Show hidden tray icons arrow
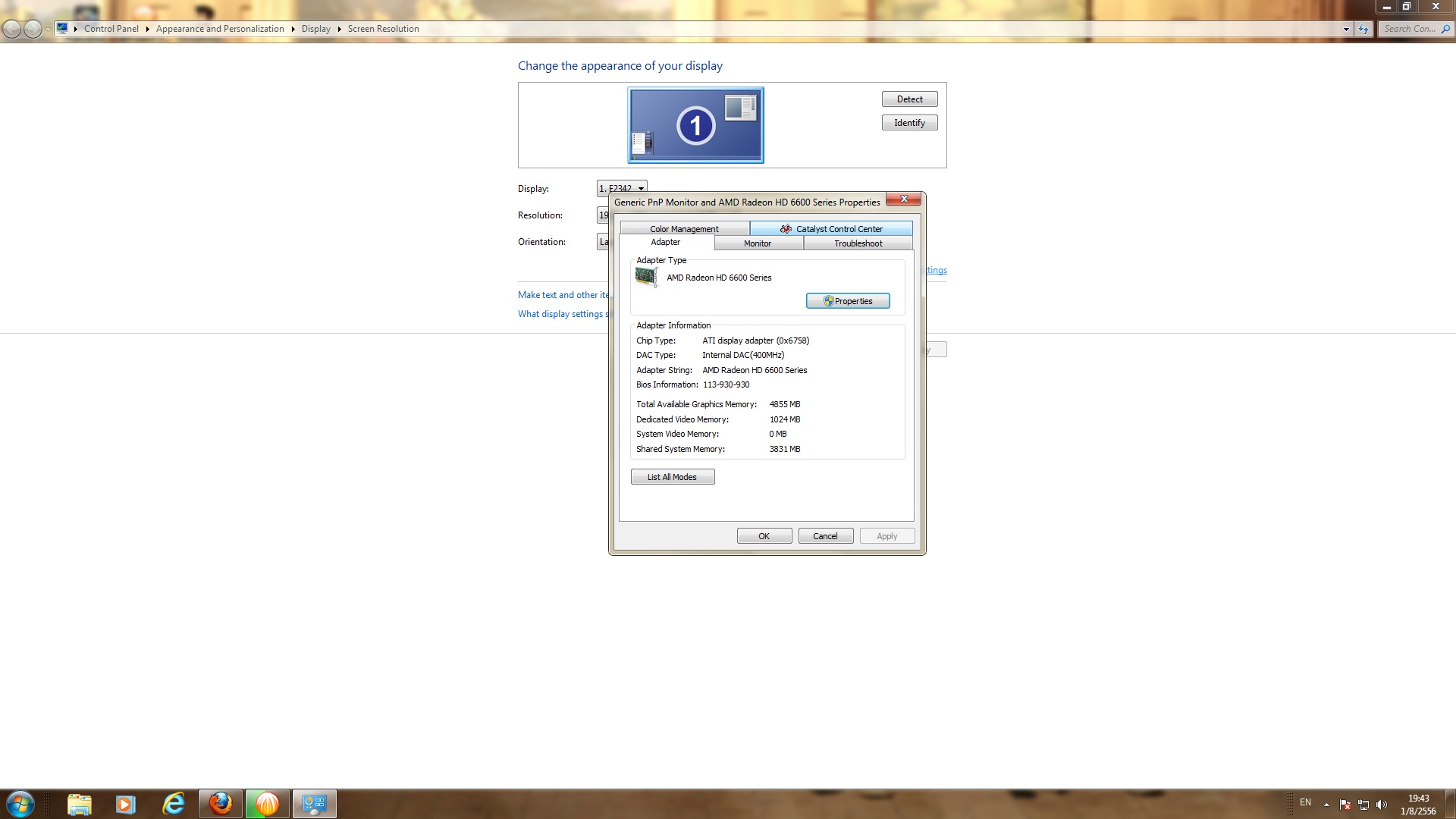The height and width of the screenshot is (819, 1456). (x=1326, y=805)
